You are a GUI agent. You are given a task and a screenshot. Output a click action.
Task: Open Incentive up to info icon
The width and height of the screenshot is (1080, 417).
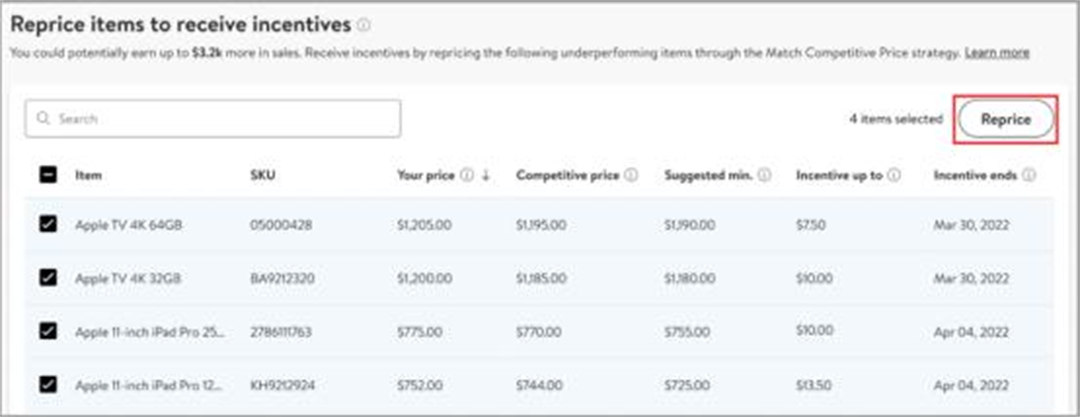click(894, 176)
